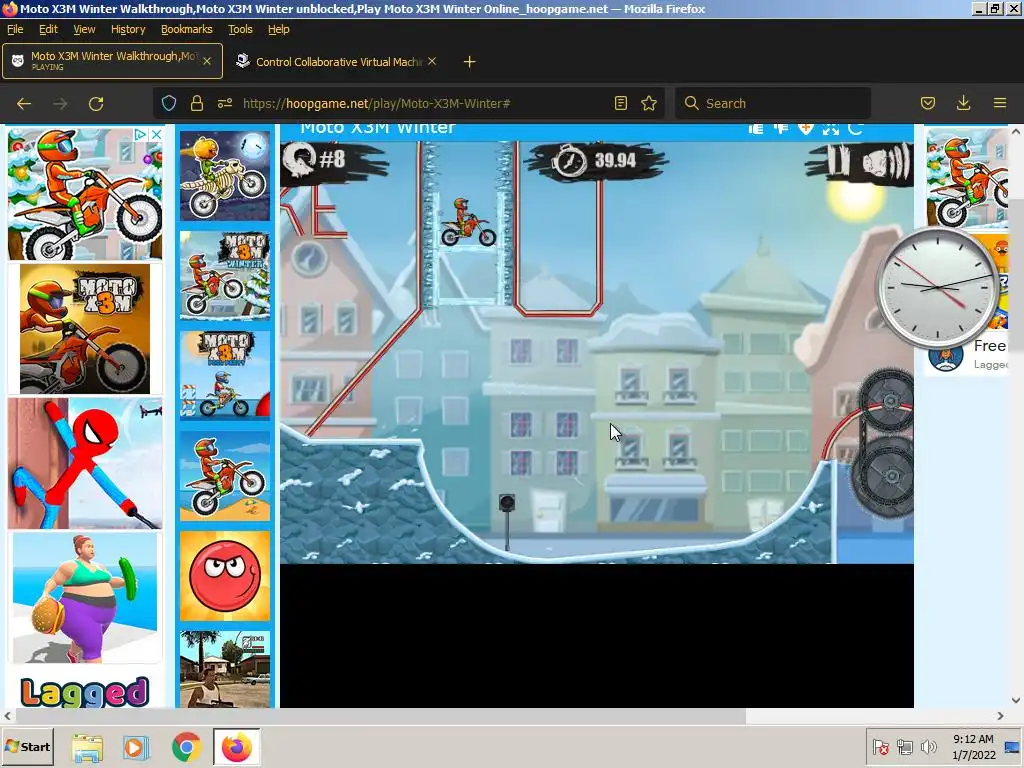The image size is (1024, 768).
Task: Open the orange Moto X3M game ad
Action: tap(85, 328)
